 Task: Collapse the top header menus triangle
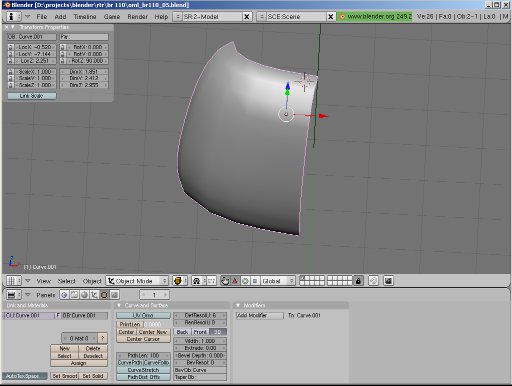[x=28, y=16]
